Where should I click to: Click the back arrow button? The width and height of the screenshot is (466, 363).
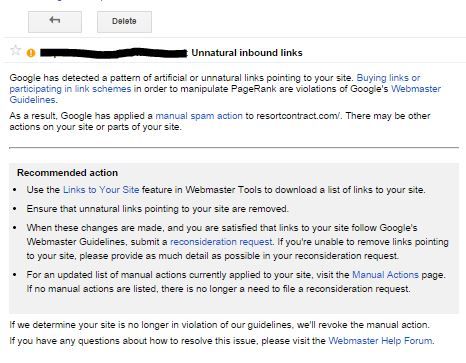pos(55,22)
